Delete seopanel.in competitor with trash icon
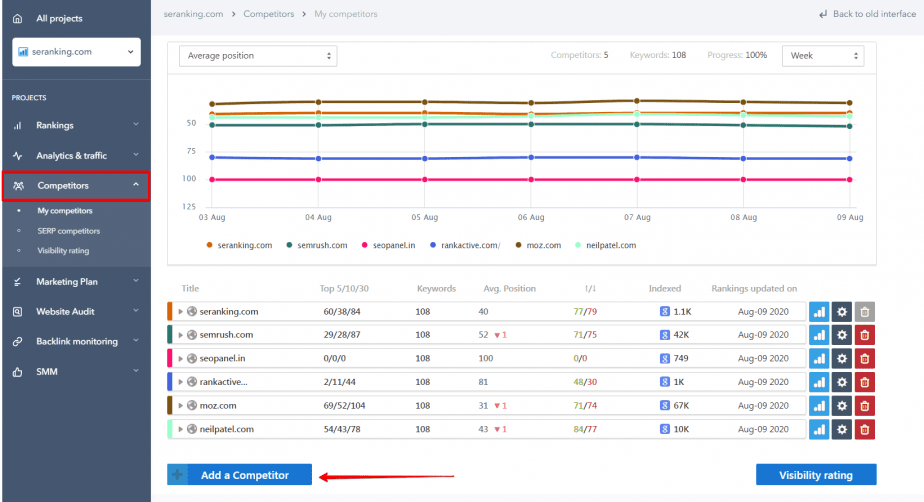The image size is (924, 502). point(864,359)
